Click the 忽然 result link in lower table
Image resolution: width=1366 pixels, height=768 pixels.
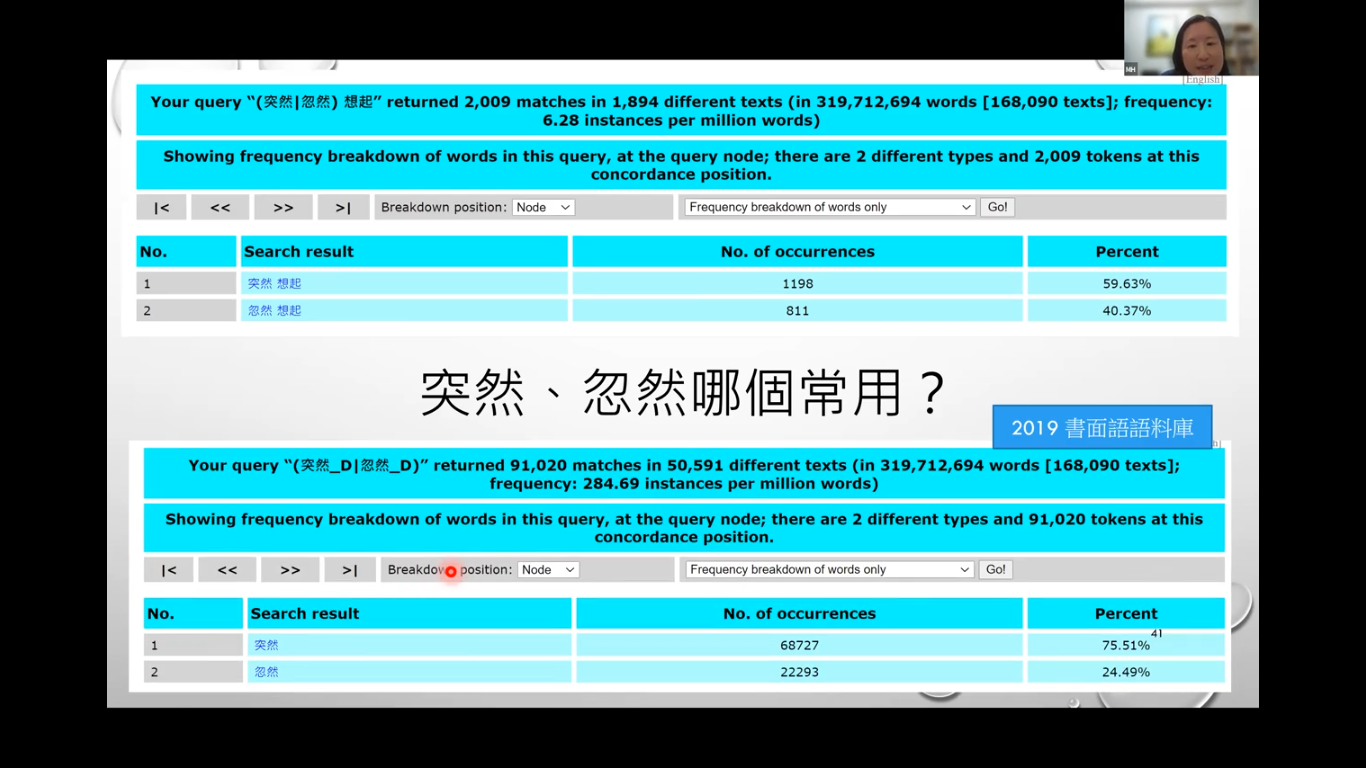point(266,673)
